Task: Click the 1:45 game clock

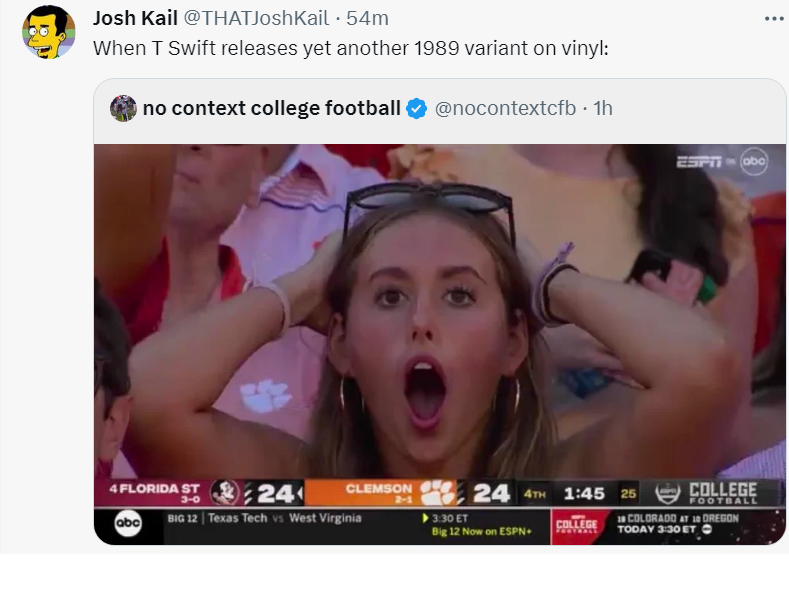Action: tap(584, 493)
